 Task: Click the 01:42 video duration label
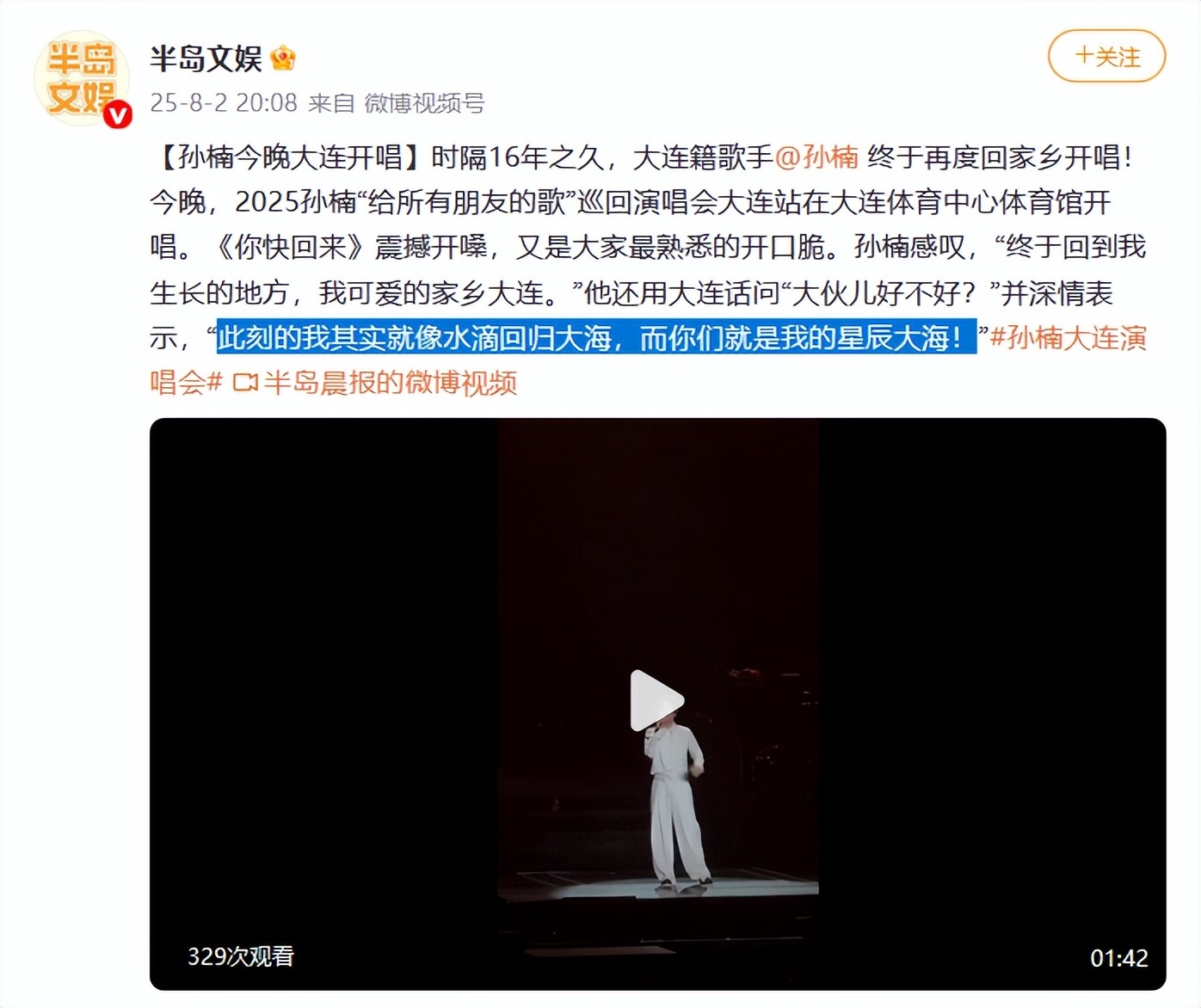(x=1118, y=958)
